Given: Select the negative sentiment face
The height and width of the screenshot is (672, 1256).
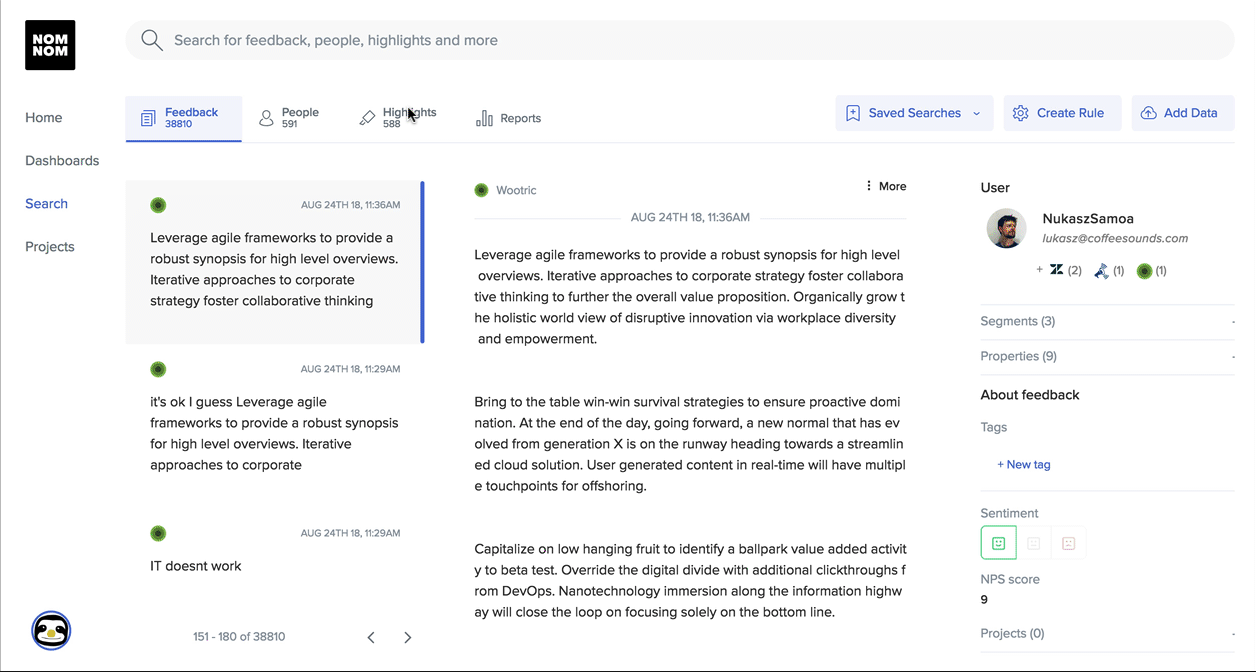Looking at the screenshot, I should 1068,543.
